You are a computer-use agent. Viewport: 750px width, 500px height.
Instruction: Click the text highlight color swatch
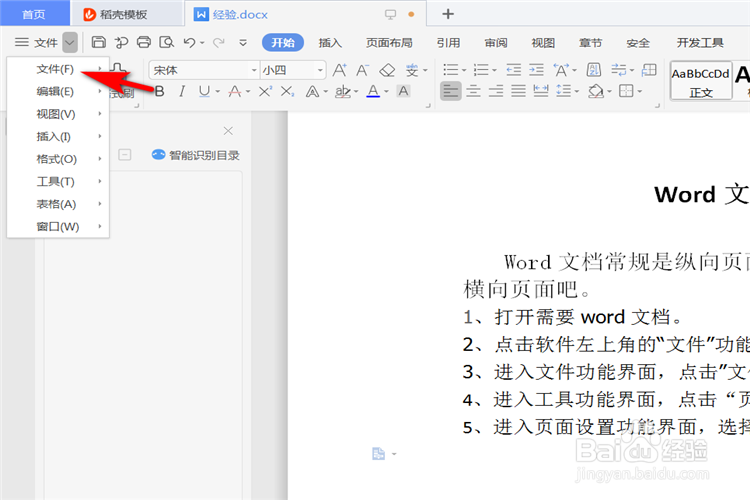342,91
